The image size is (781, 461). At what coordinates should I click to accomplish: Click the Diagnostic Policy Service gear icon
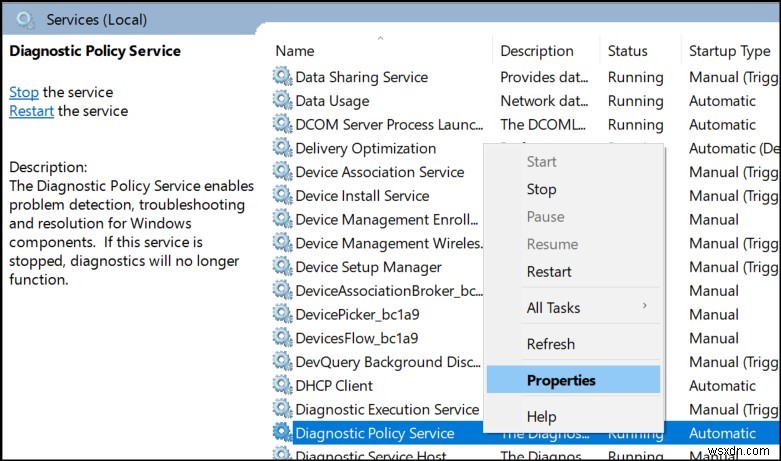point(282,433)
